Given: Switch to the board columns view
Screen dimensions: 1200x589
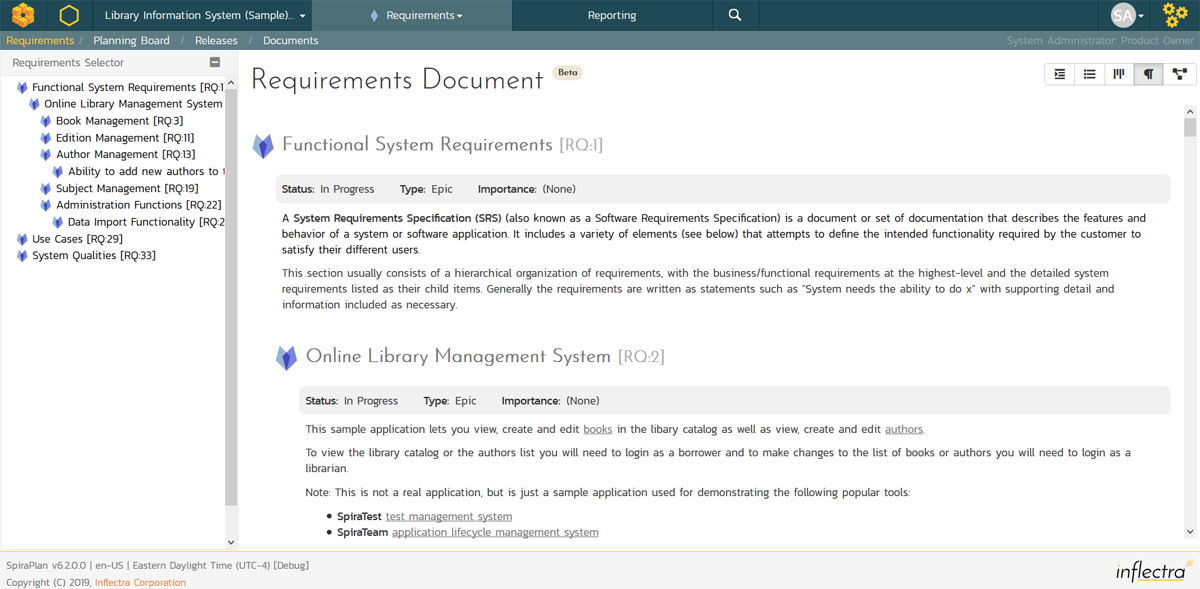Looking at the screenshot, I should [x=1119, y=74].
